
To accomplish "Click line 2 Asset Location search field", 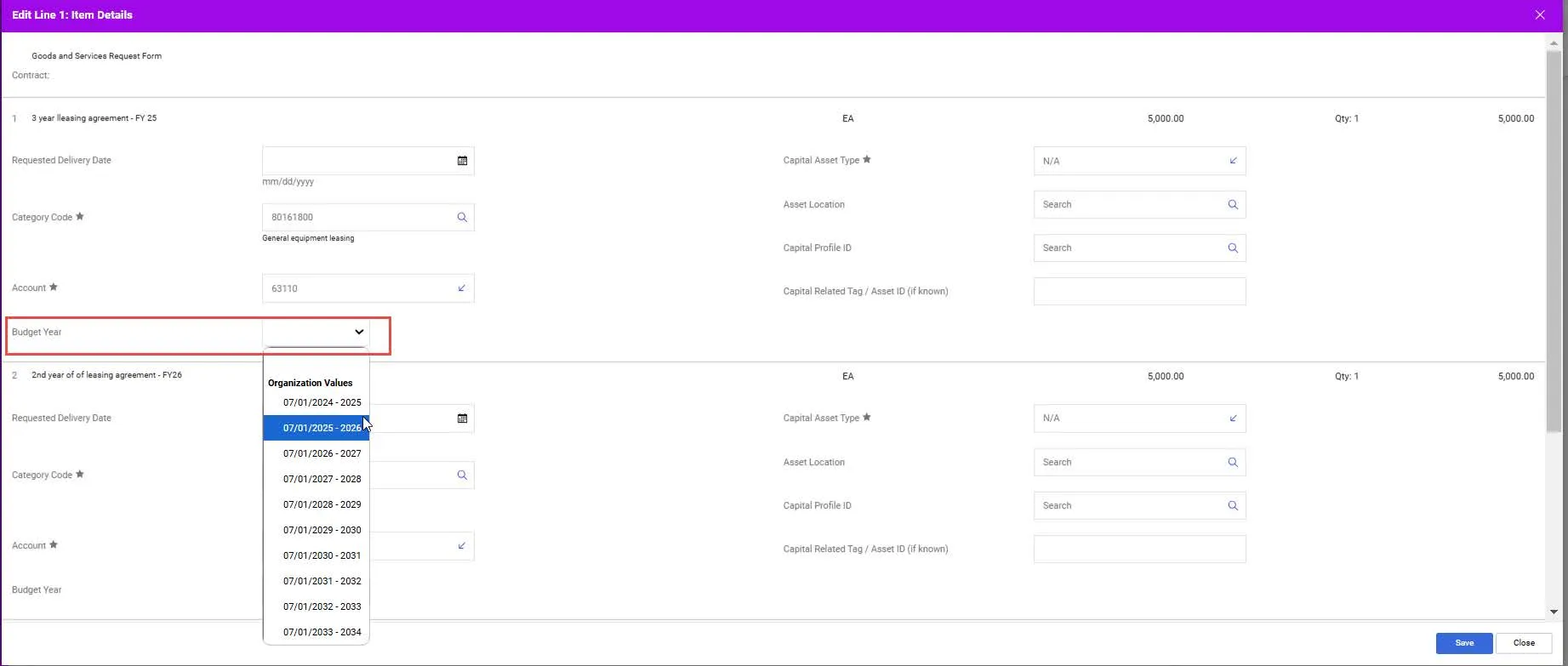I will [x=1140, y=463].
